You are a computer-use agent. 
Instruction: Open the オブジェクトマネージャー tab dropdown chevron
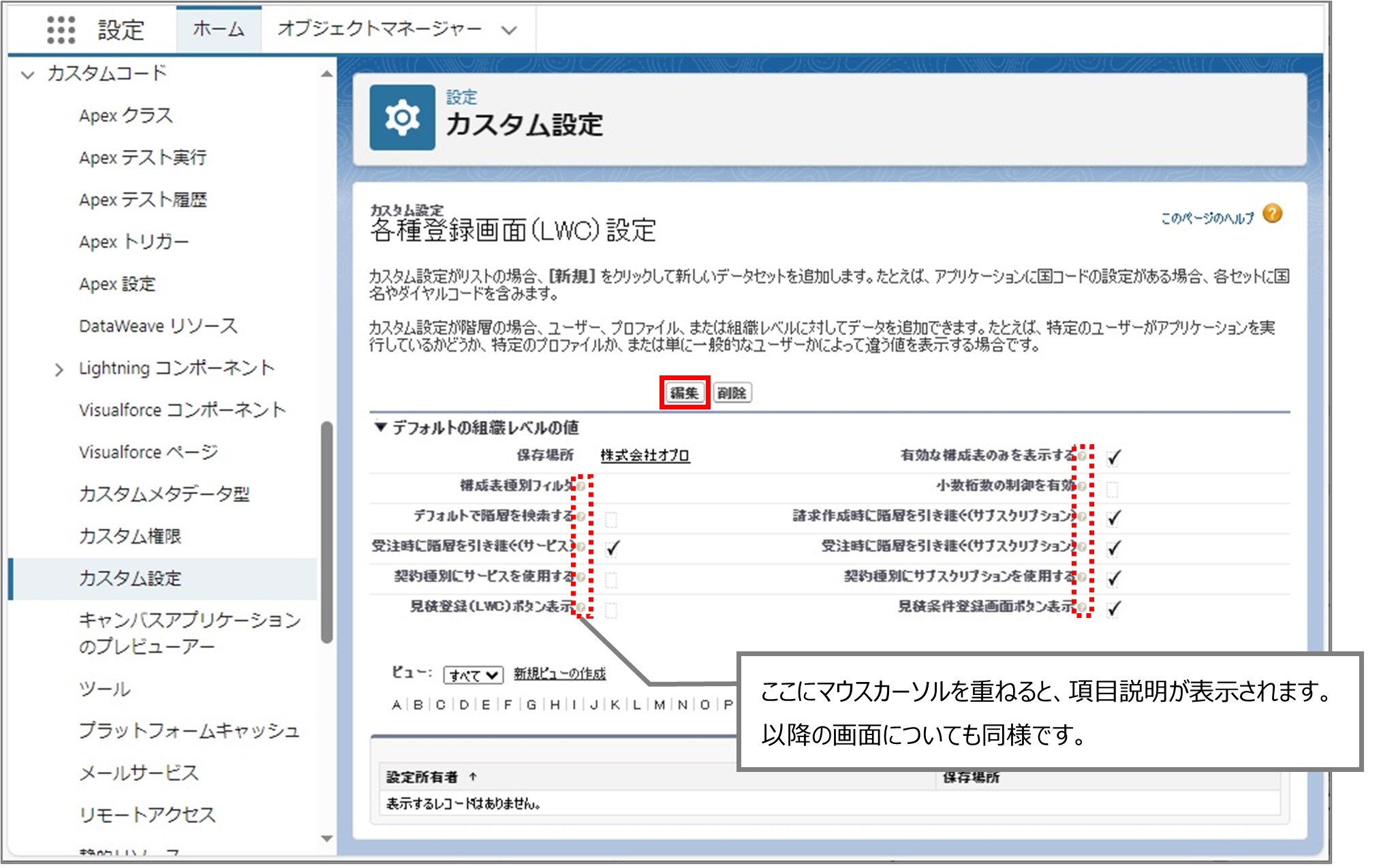(x=509, y=30)
